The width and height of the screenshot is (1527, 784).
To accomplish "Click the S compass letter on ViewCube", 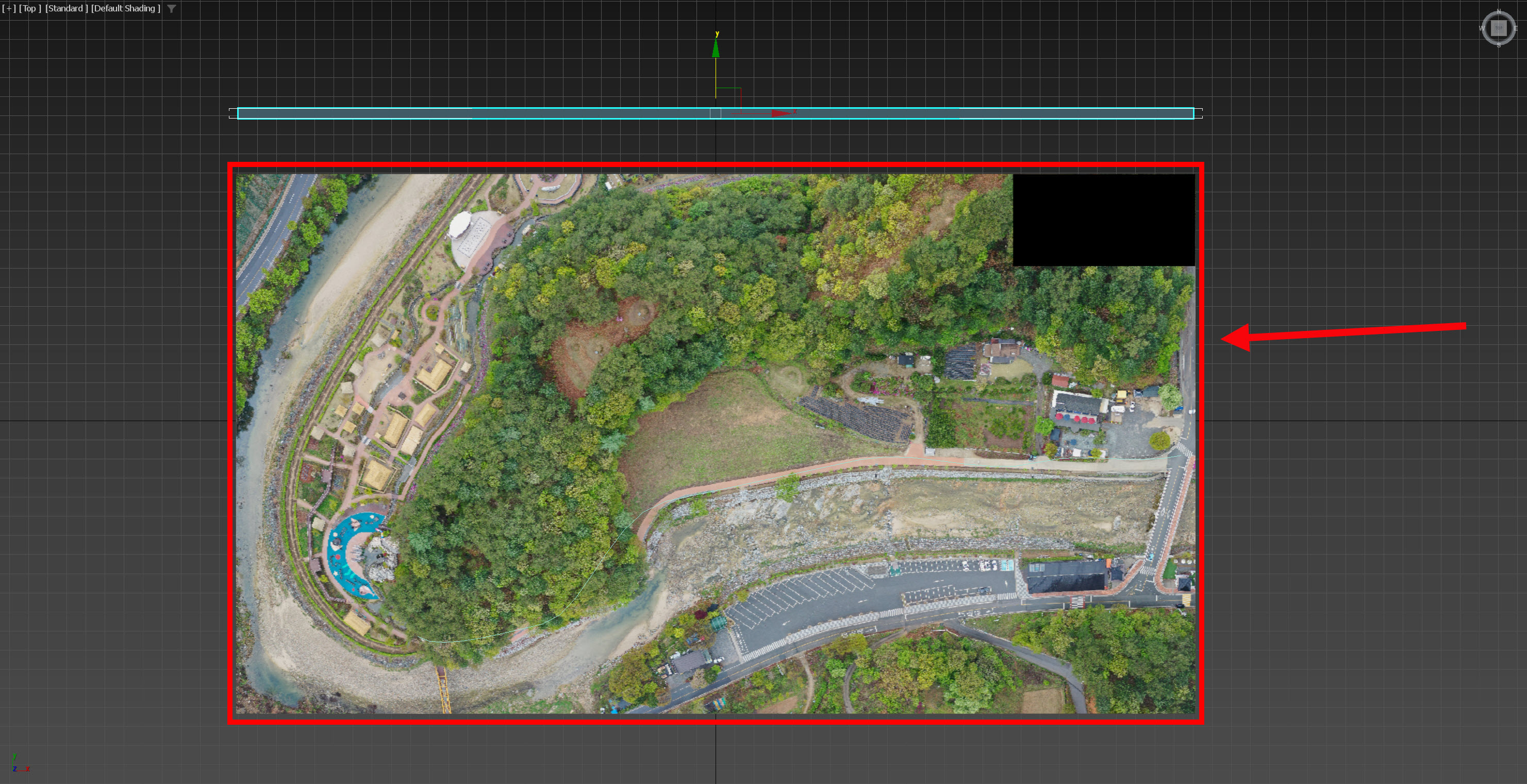I will tap(1499, 45).
